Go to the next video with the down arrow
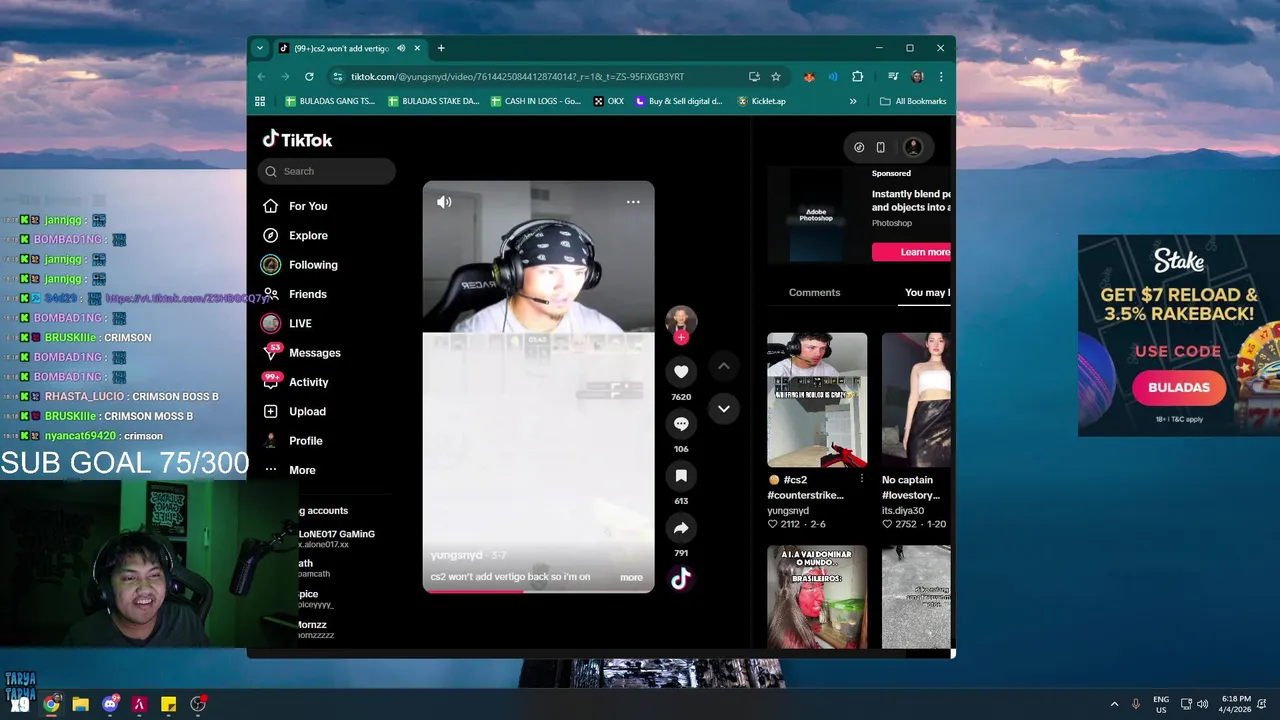Image resolution: width=1280 pixels, height=720 pixels. tap(724, 408)
